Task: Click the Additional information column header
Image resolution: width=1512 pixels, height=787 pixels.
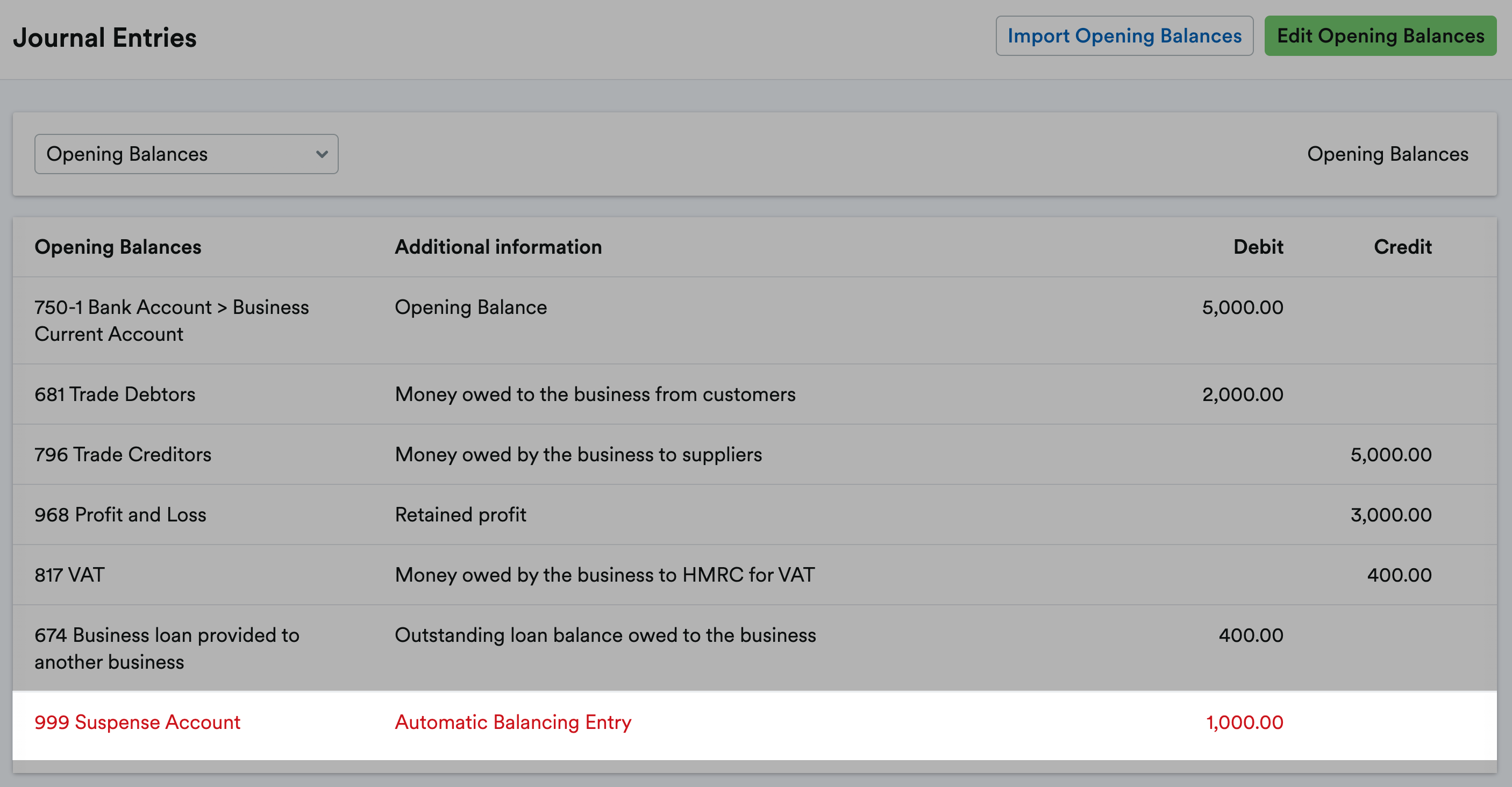Action: pos(498,247)
